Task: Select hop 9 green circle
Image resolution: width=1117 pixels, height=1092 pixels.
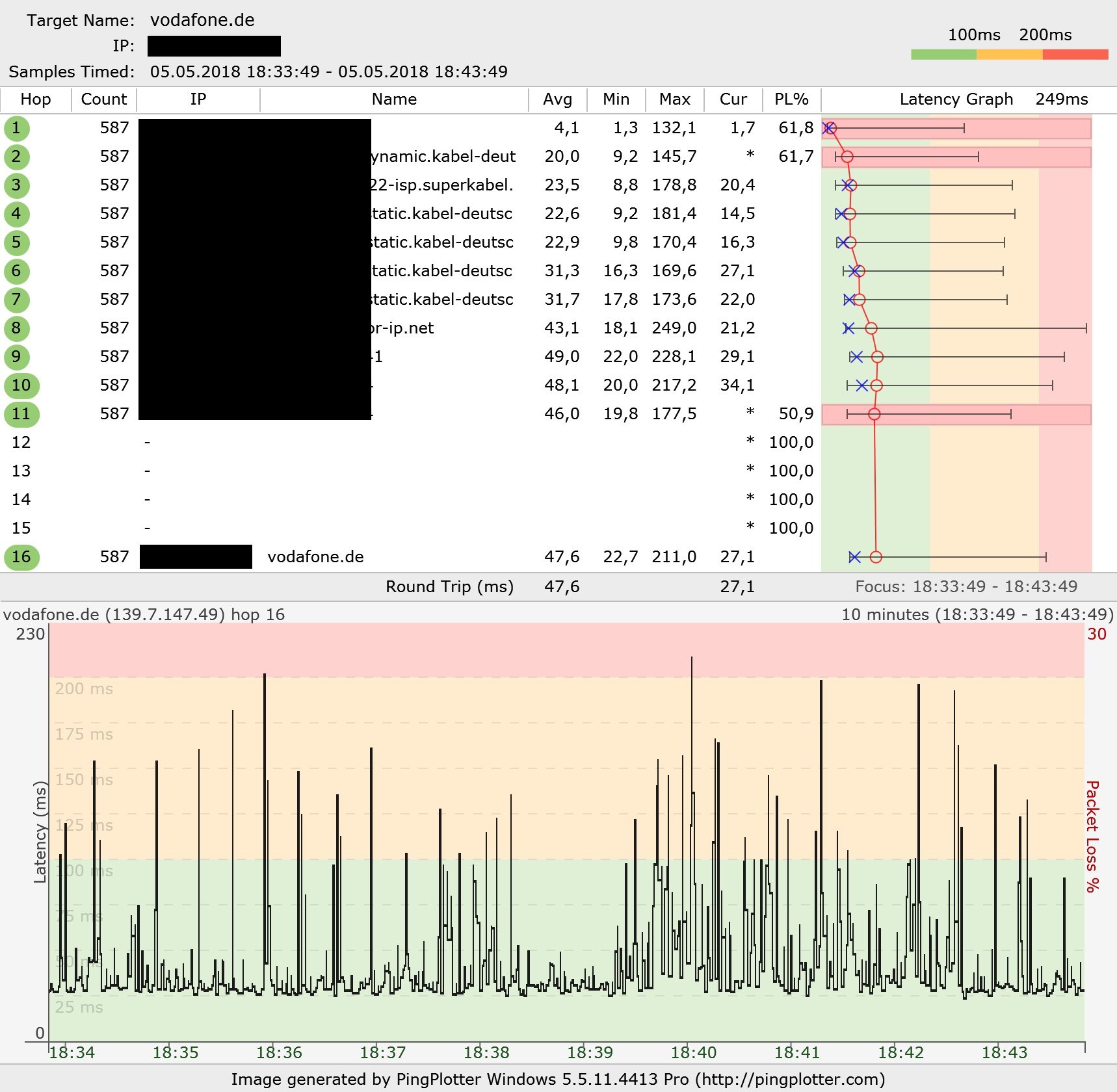Action: [16, 357]
